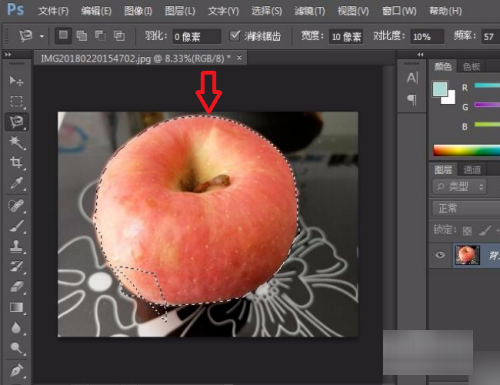Close the IMG20180220154702.jpg document tab

pyautogui.click(x=239, y=58)
